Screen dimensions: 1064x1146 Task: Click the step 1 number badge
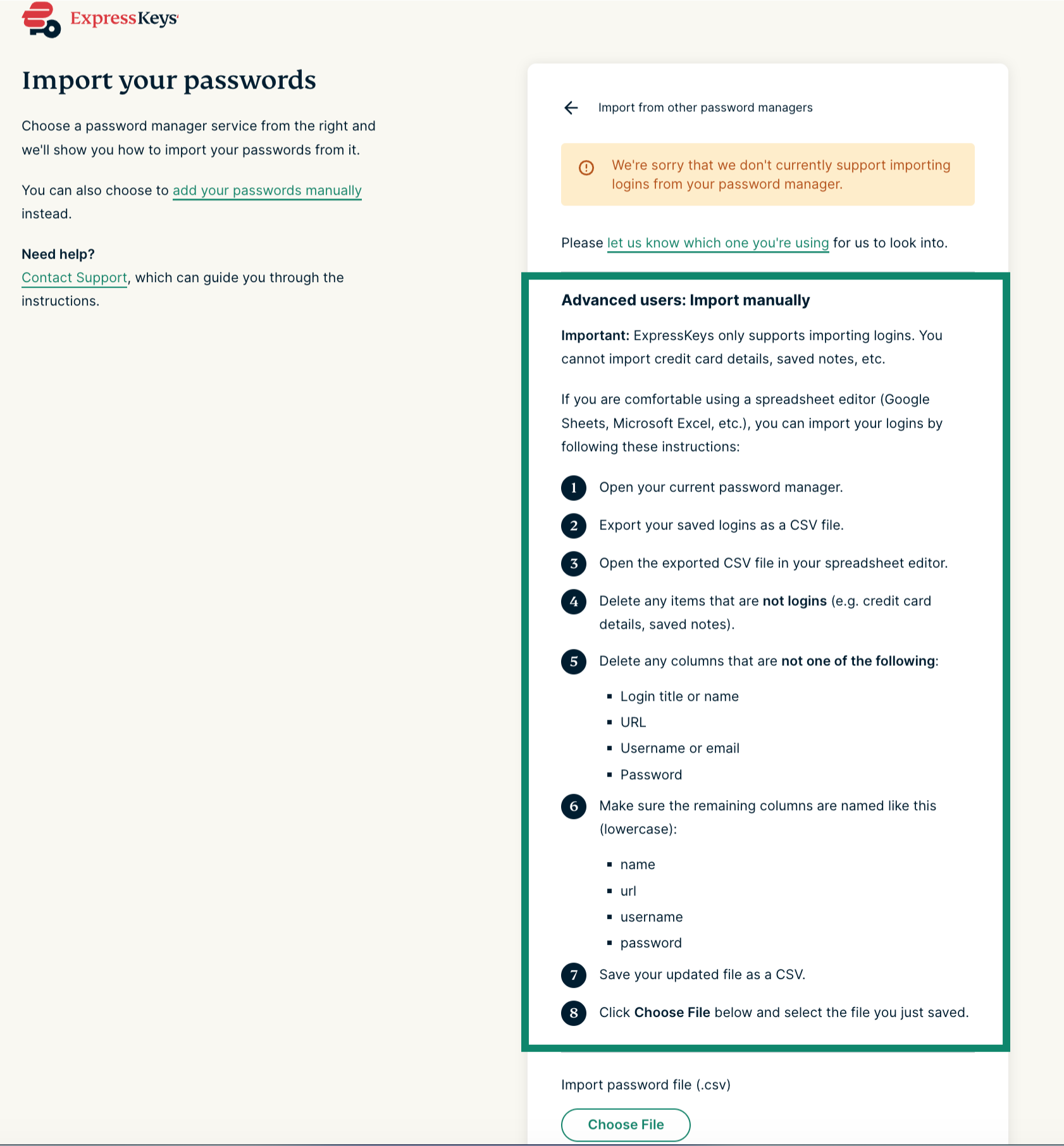(x=574, y=488)
